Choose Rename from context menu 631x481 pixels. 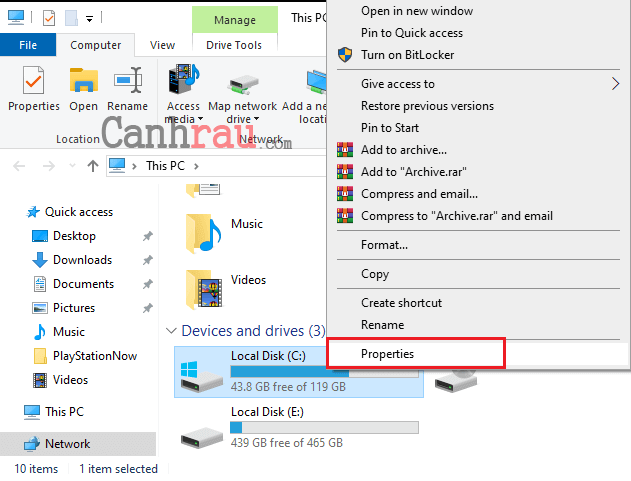[x=382, y=325]
